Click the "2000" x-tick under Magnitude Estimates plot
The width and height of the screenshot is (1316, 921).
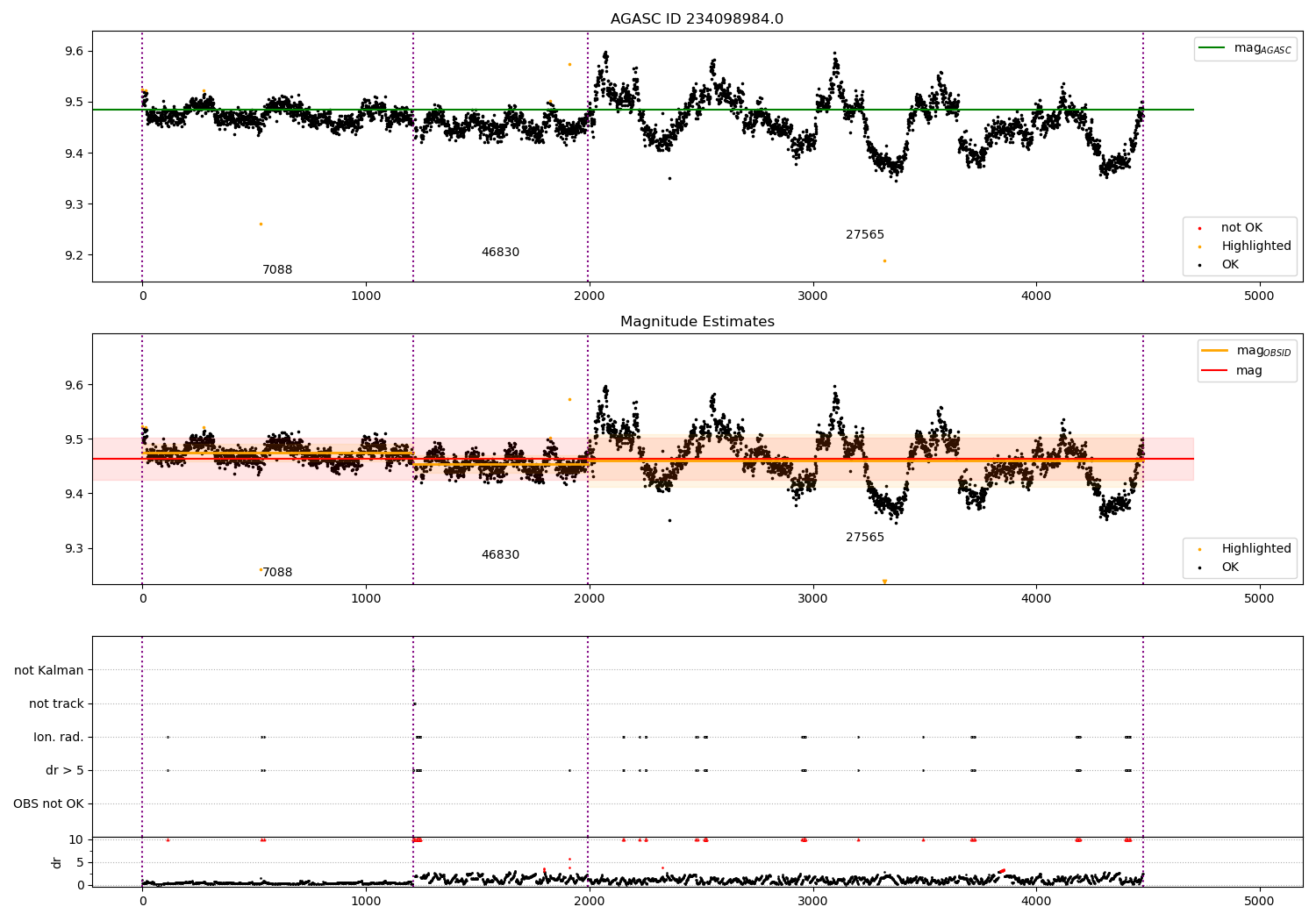tap(590, 599)
